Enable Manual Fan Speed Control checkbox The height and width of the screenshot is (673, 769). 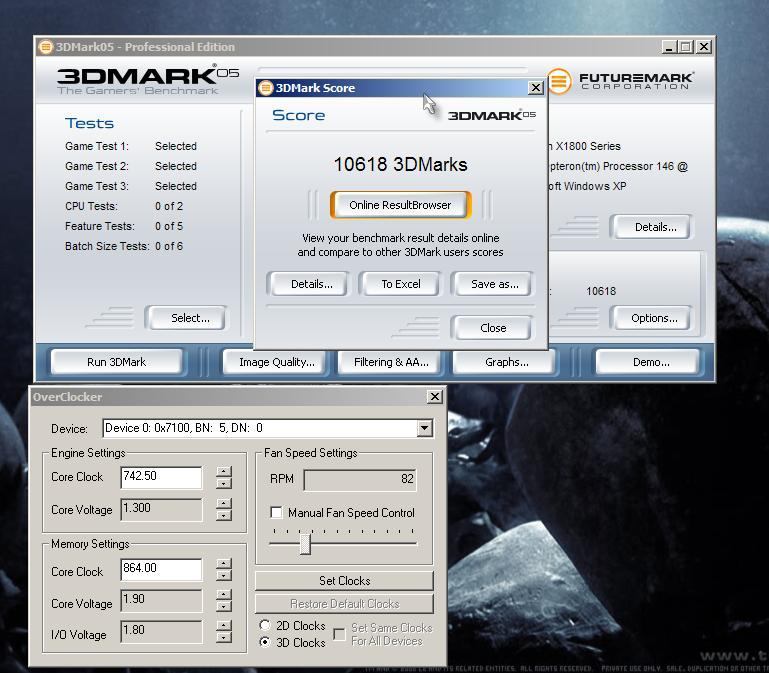[x=276, y=513]
